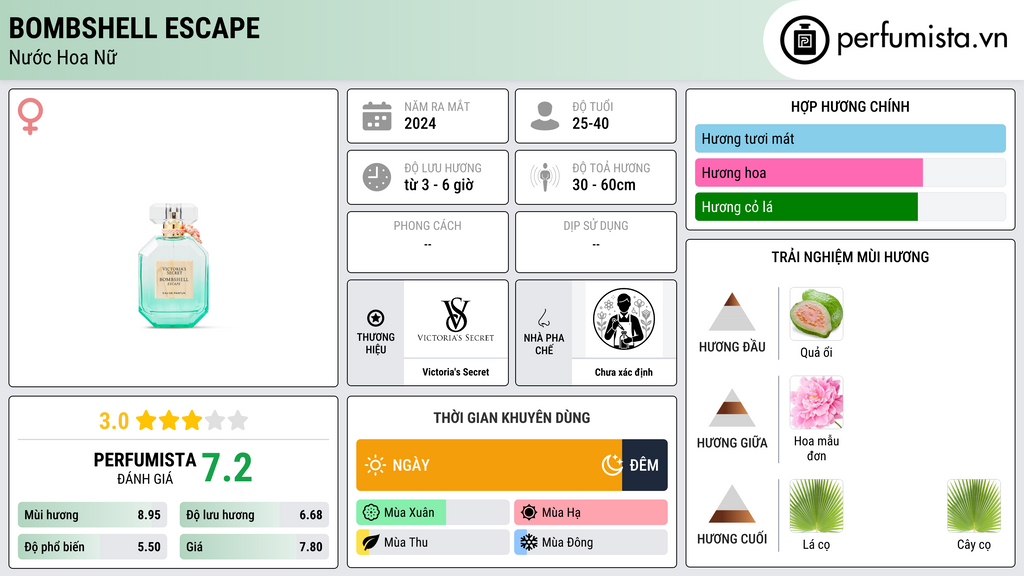Click the person icon beside Độ tuổi

545,116
